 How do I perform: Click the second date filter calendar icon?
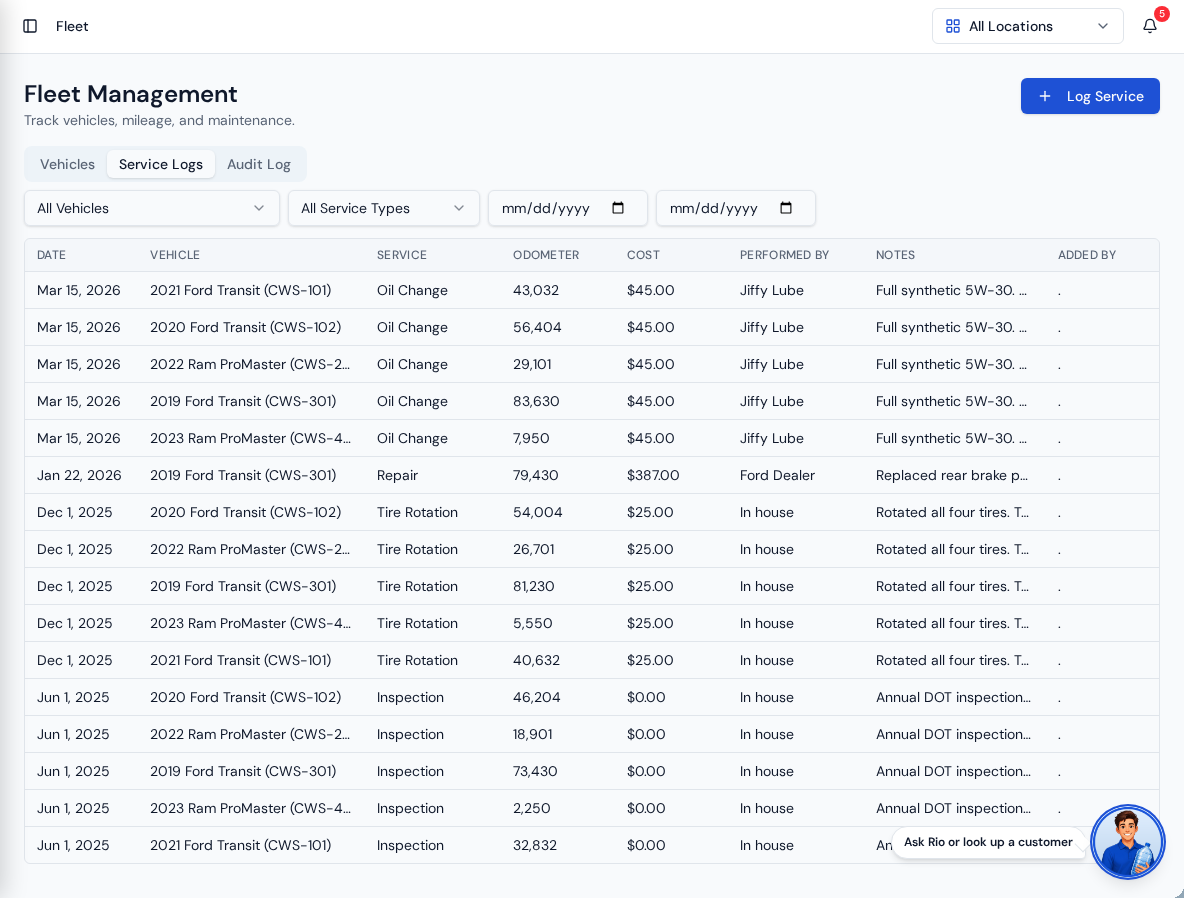[x=785, y=208]
